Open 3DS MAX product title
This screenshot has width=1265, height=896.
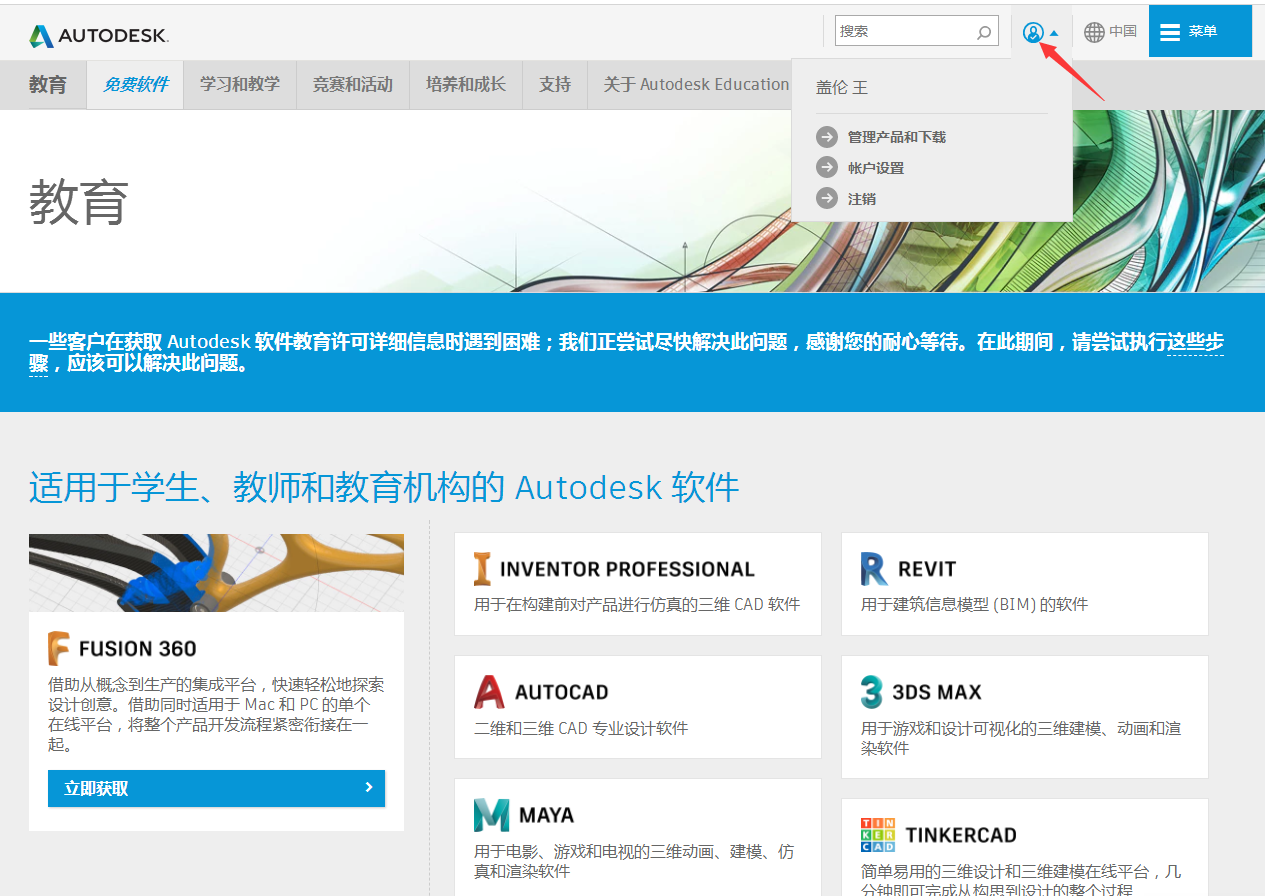pyautogui.click(x=937, y=692)
